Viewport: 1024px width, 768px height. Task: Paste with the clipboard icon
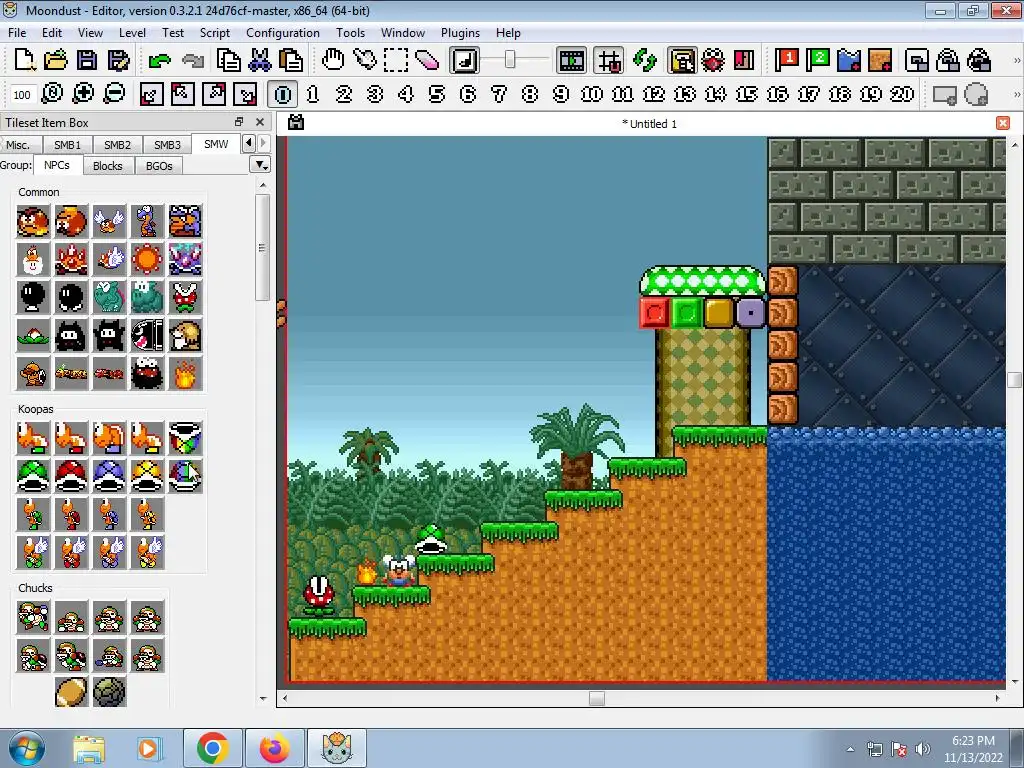click(291, 60)
